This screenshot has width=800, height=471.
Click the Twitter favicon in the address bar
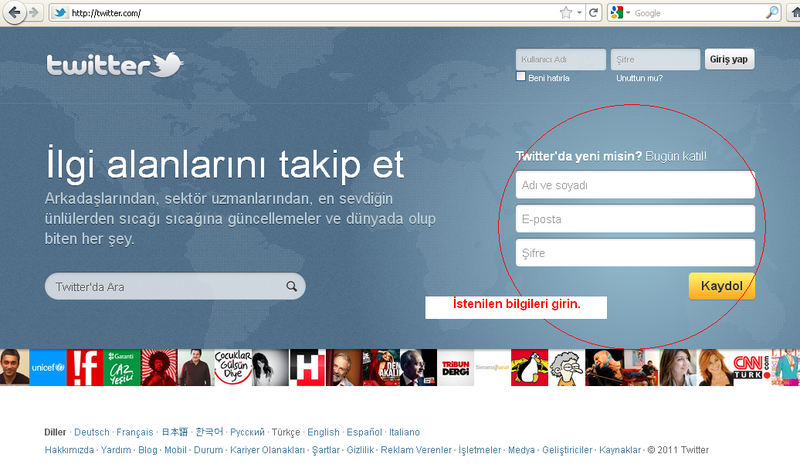[x=60, y=13]
